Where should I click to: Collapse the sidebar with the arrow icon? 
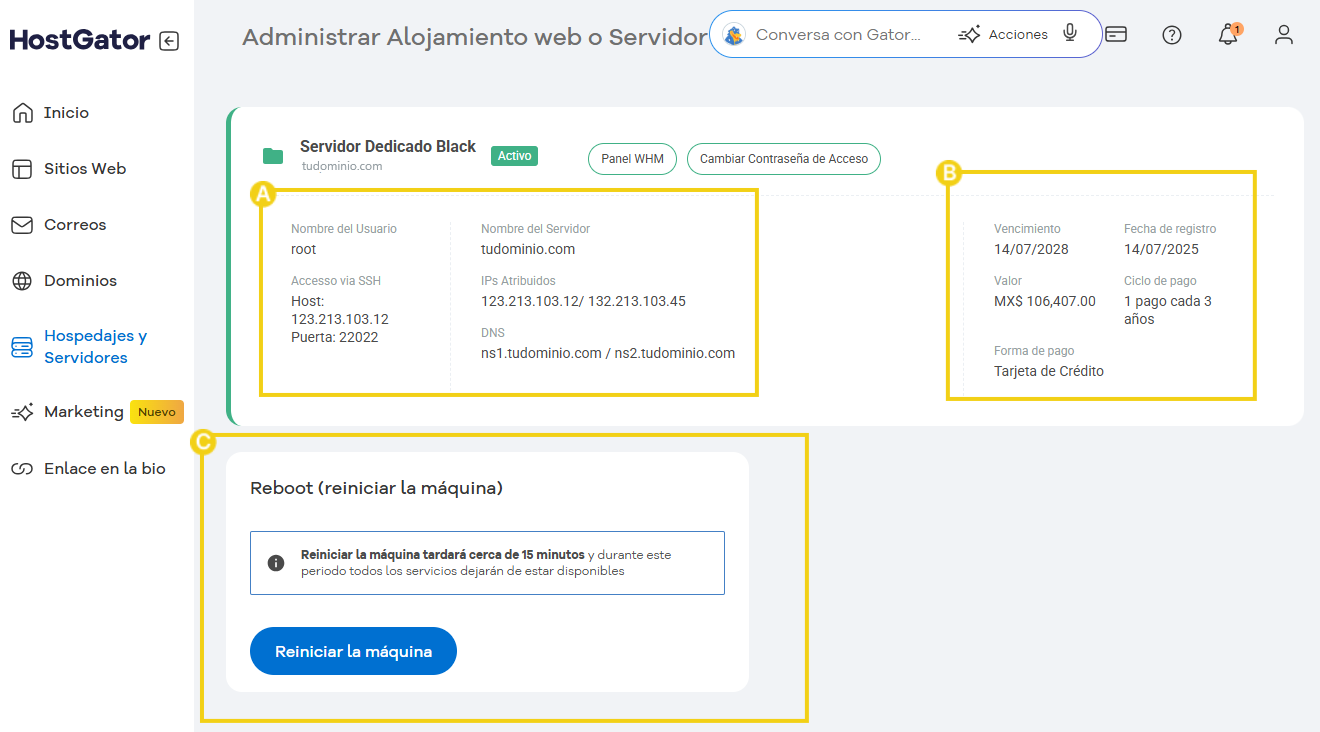(170, 40)
